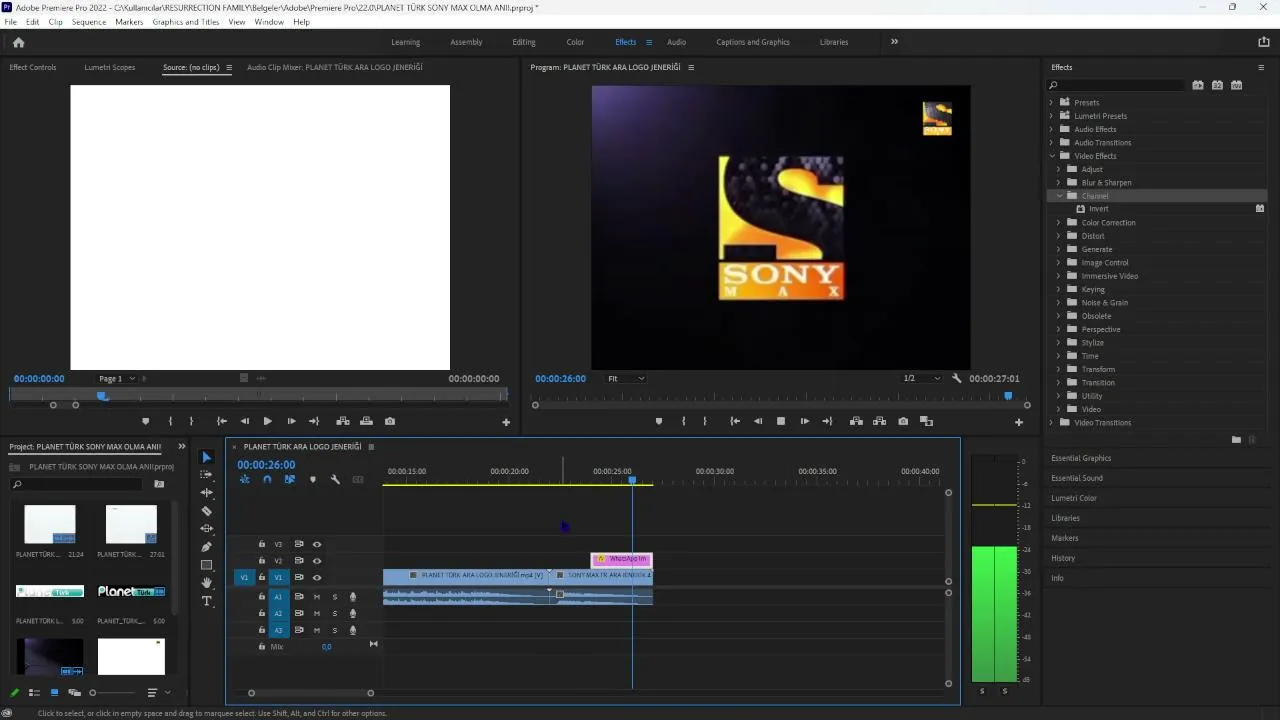Open the Fit zoom level dropdown

tap(626, 379)
